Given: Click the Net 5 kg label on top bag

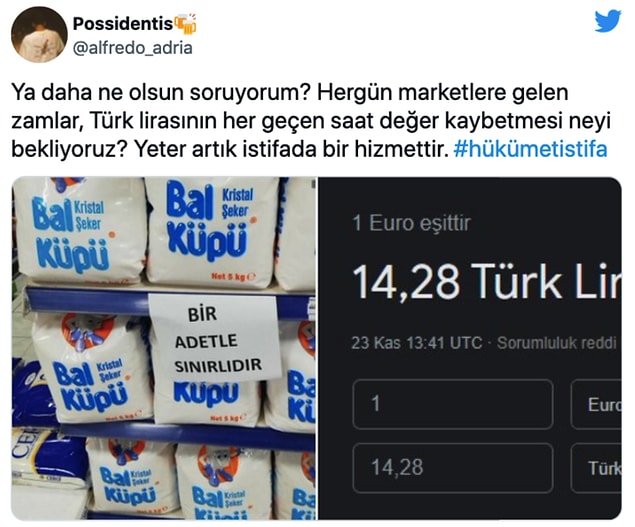Looking at the screenshot, I should pyautogui.click(x=234, y=277).
